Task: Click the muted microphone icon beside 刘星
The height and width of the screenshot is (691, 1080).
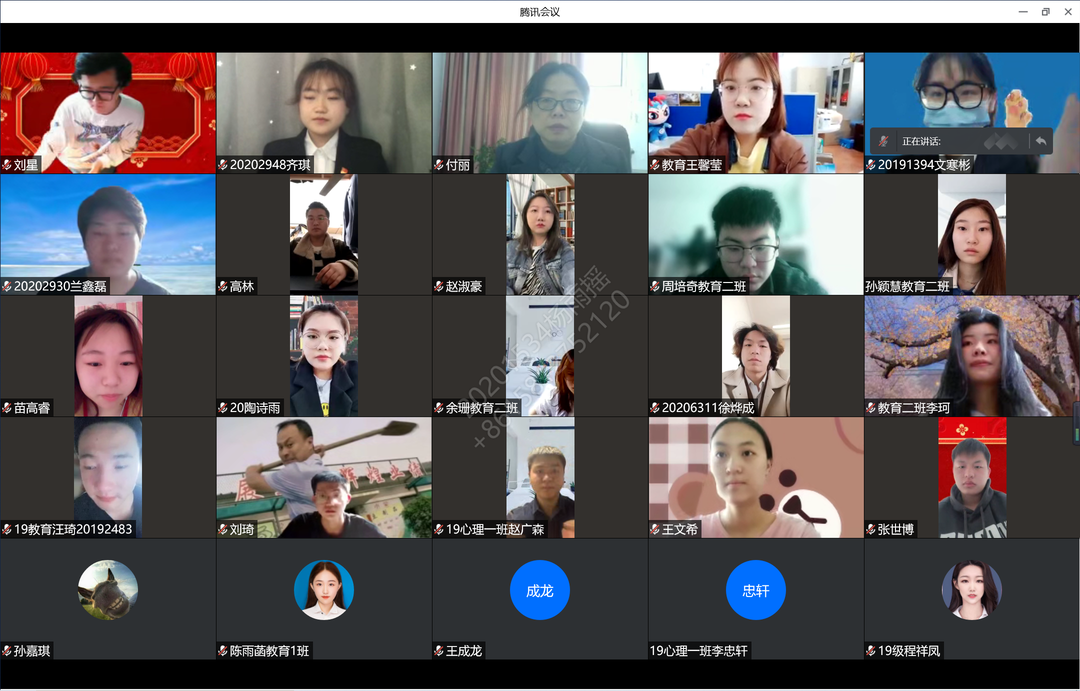Action: tap(7, 165)
